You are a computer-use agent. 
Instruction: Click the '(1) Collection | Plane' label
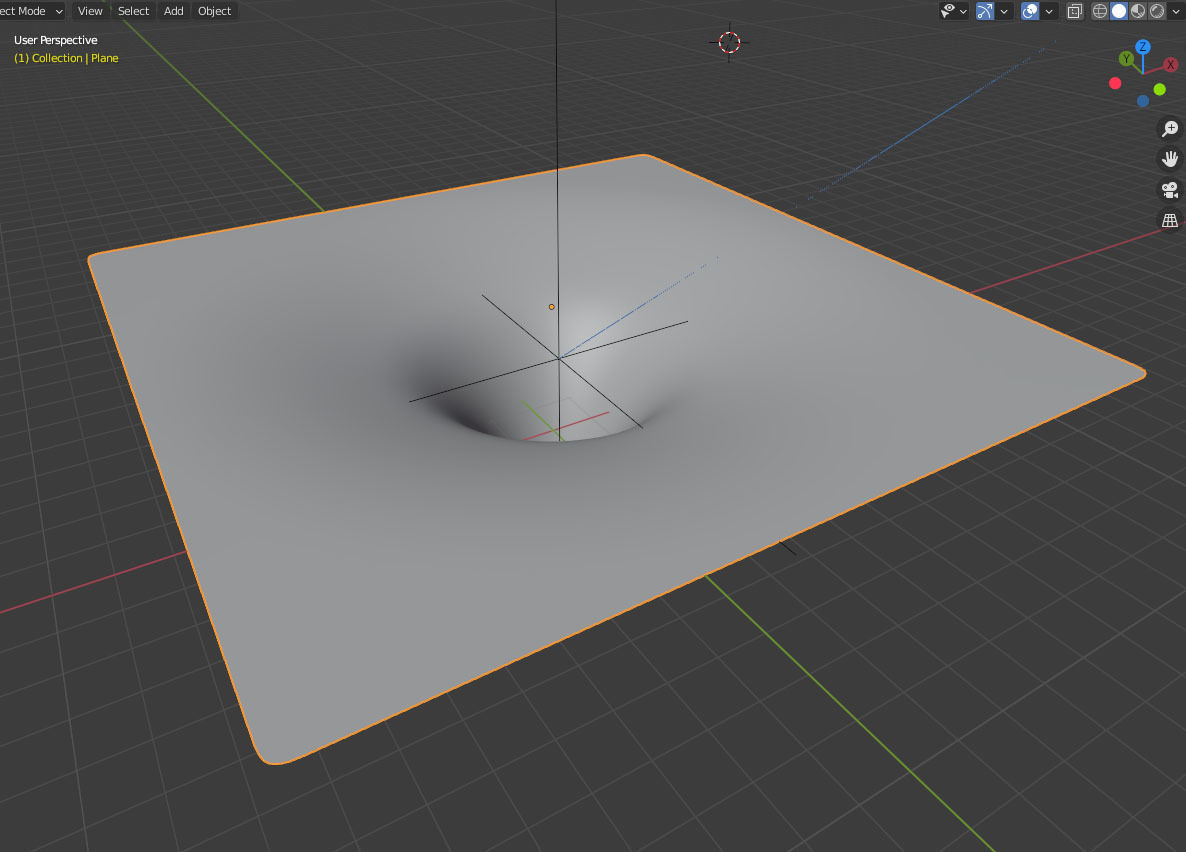coord(66,58)
